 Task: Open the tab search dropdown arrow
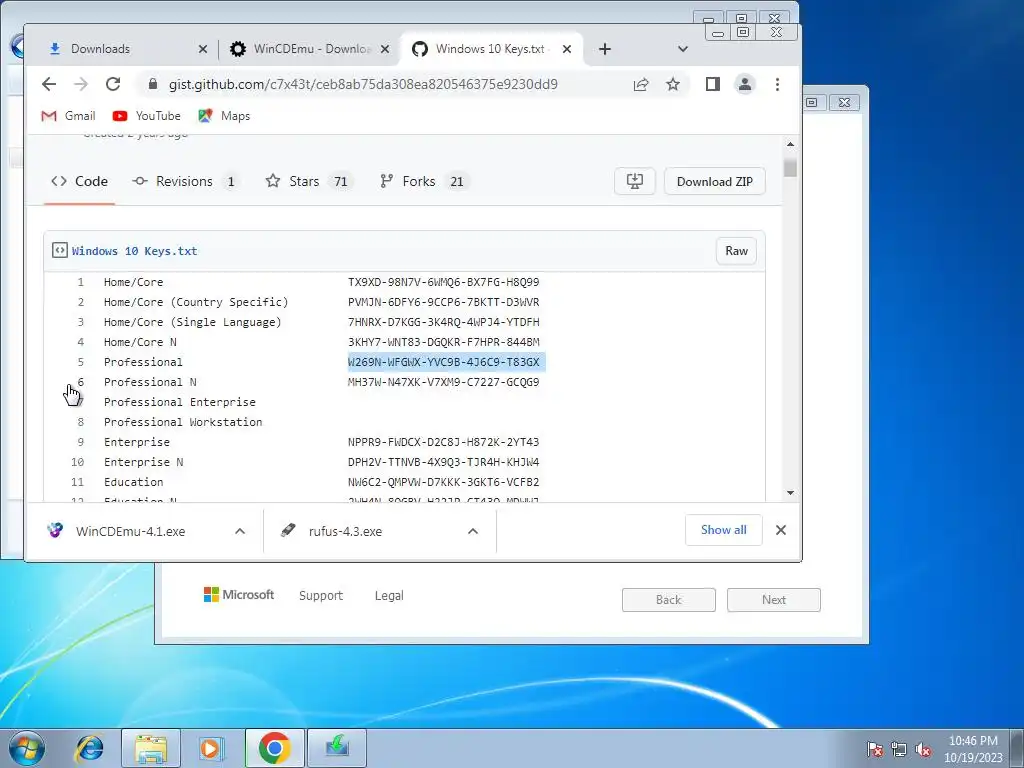683,49
